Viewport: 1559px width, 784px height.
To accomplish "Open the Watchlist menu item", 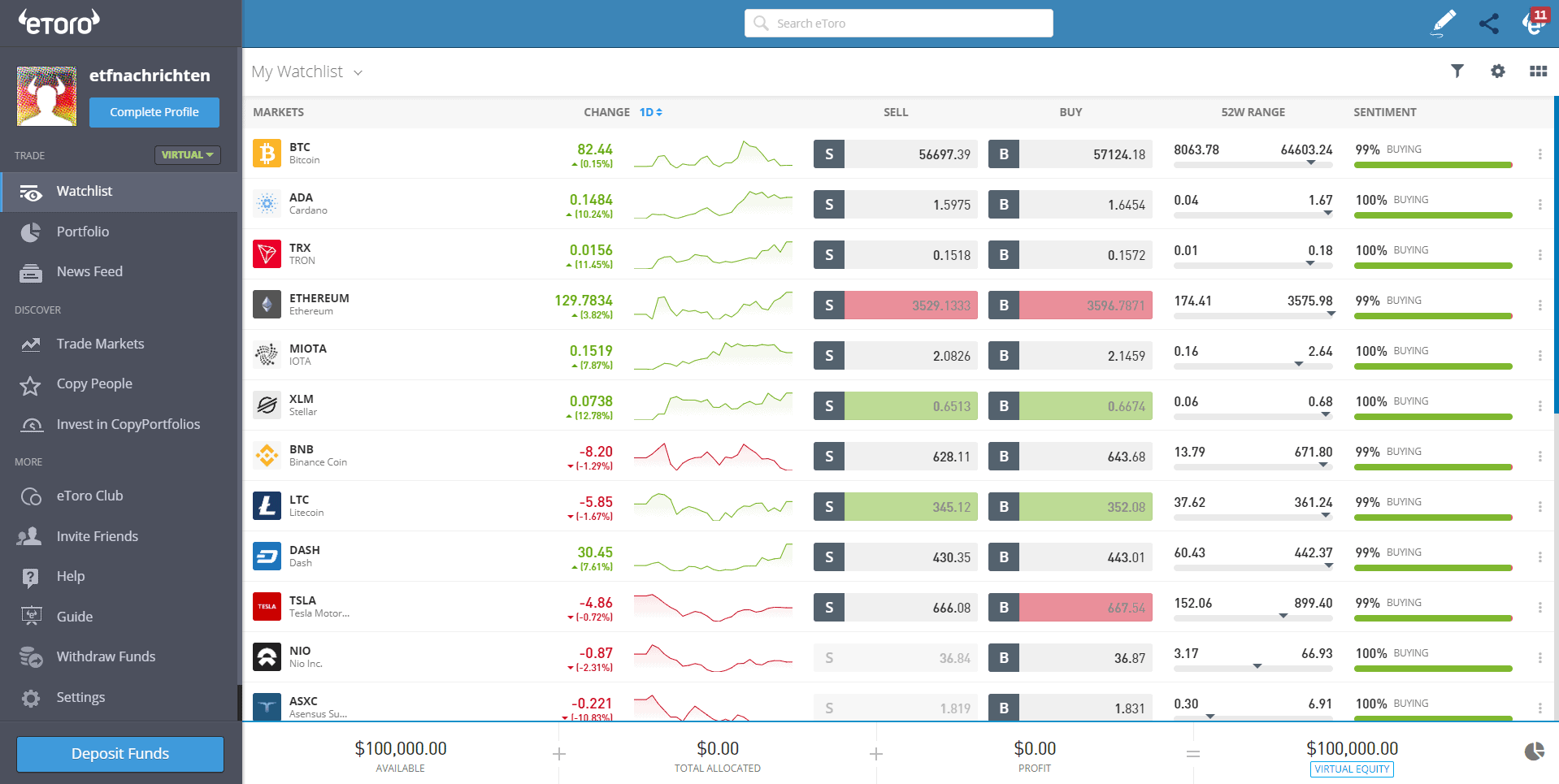I will 120,192.
